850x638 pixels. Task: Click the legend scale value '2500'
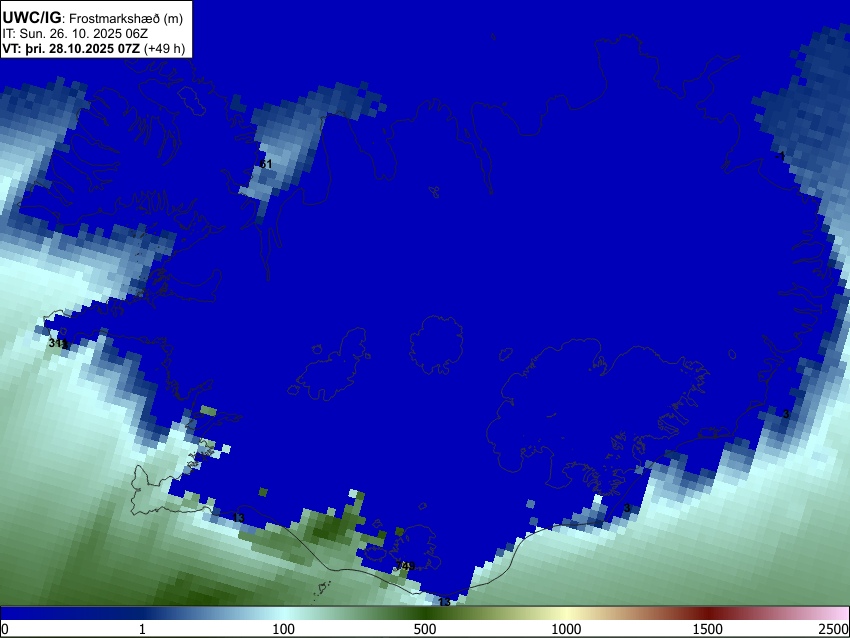point(834,629)
